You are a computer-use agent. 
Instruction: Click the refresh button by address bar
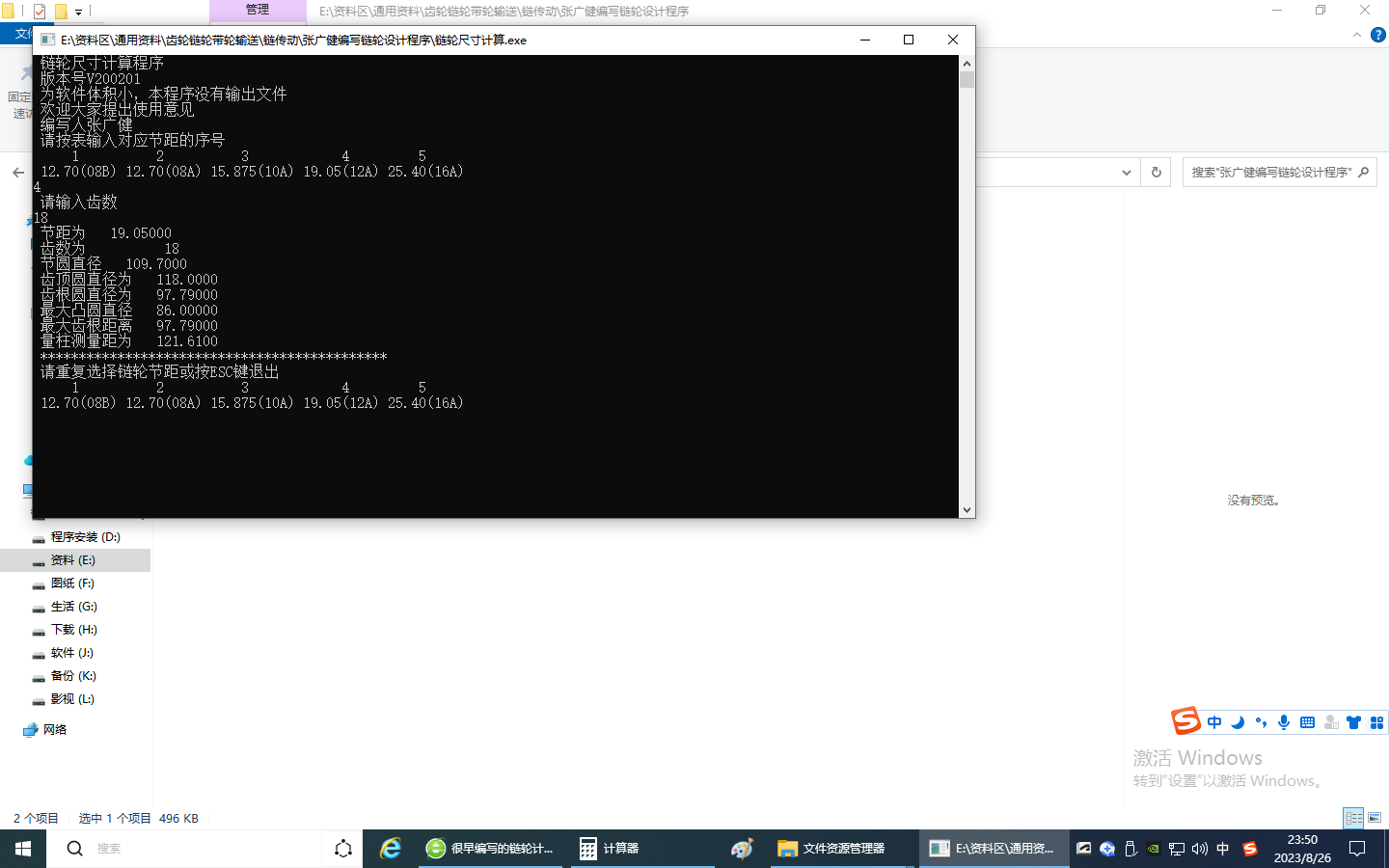1156,173
